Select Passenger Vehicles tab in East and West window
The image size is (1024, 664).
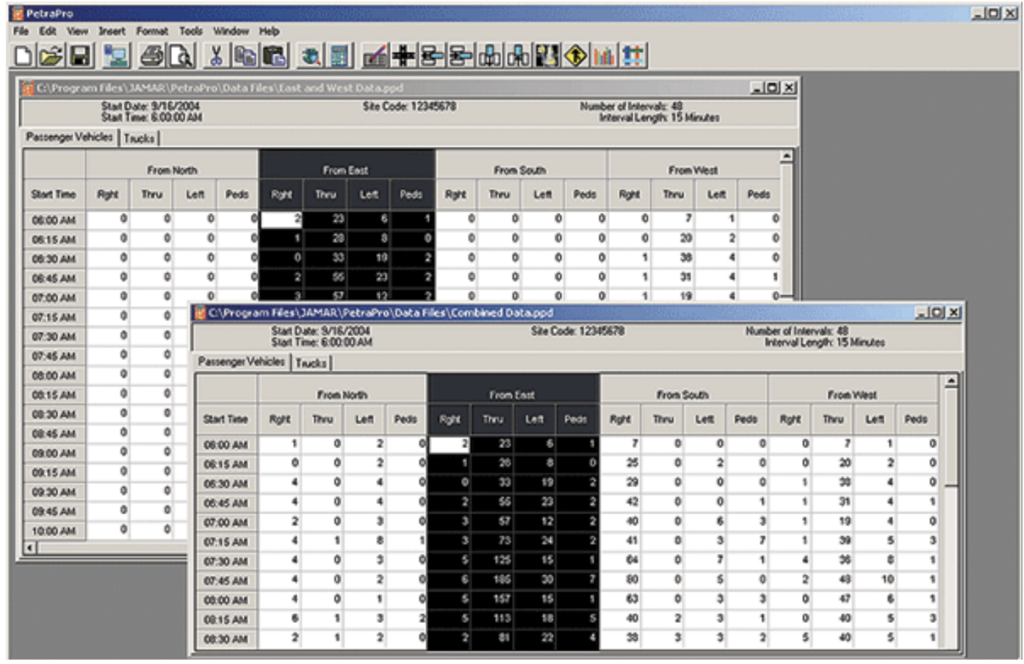69,137
